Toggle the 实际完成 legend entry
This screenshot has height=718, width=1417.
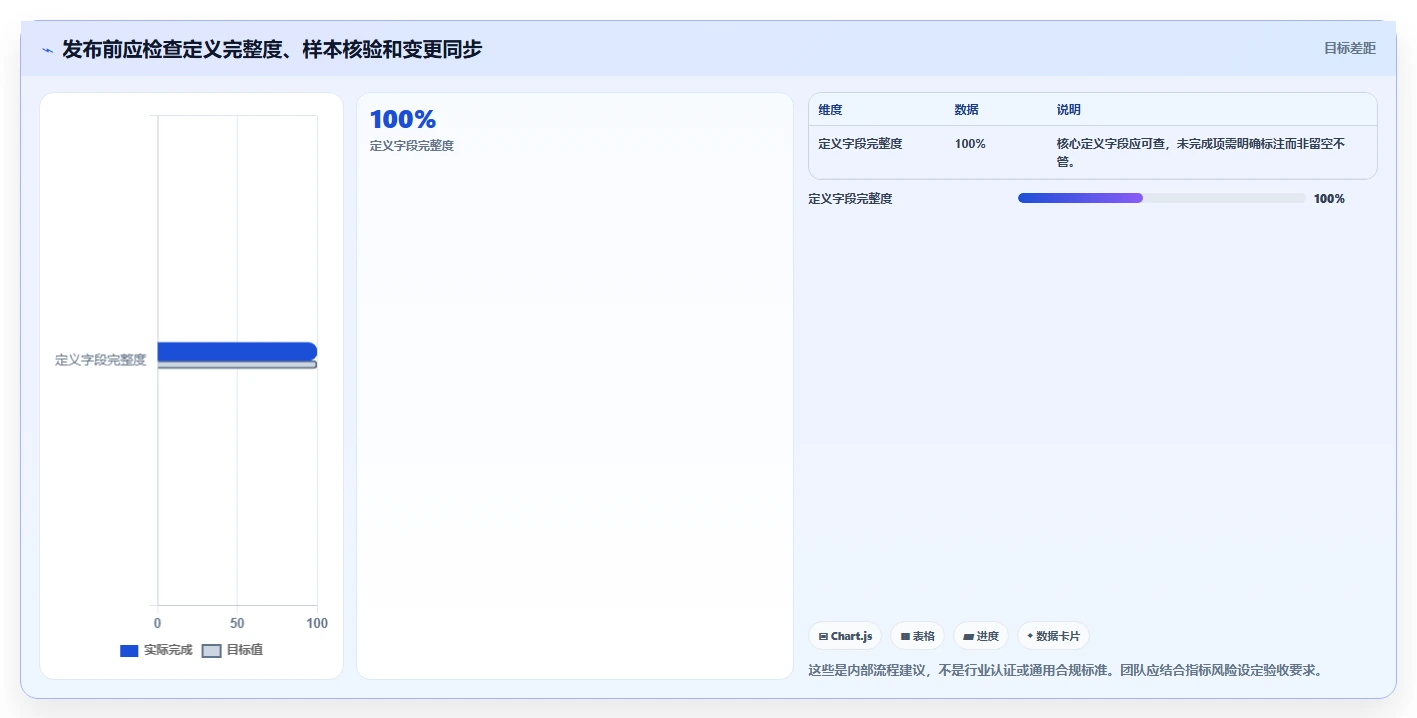point(156,650)
